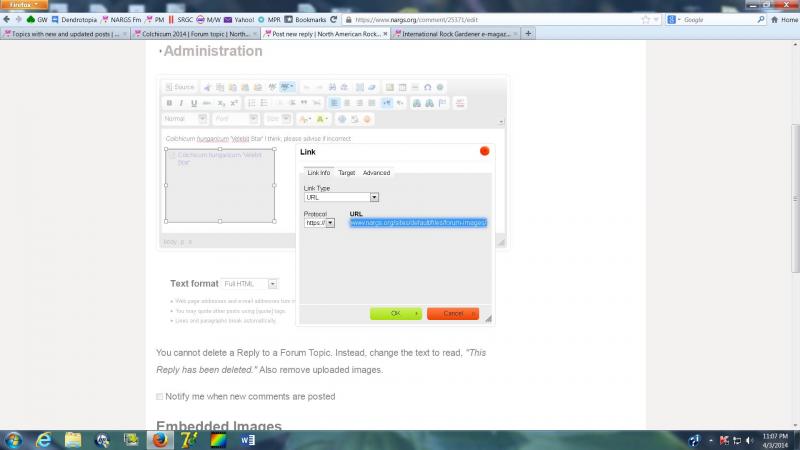The height and width of the screenshot is (450, 800).
Task: Click the Firefox icon in the taskbar
Action: coord(158,439)
